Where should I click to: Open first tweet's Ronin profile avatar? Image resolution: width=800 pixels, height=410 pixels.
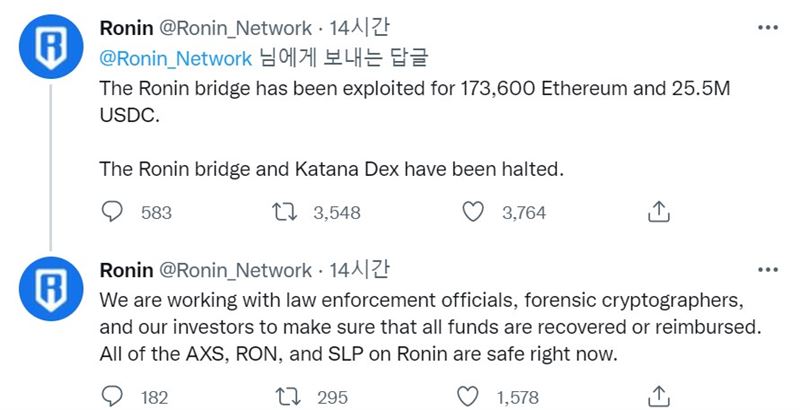(x=51, y=46)
